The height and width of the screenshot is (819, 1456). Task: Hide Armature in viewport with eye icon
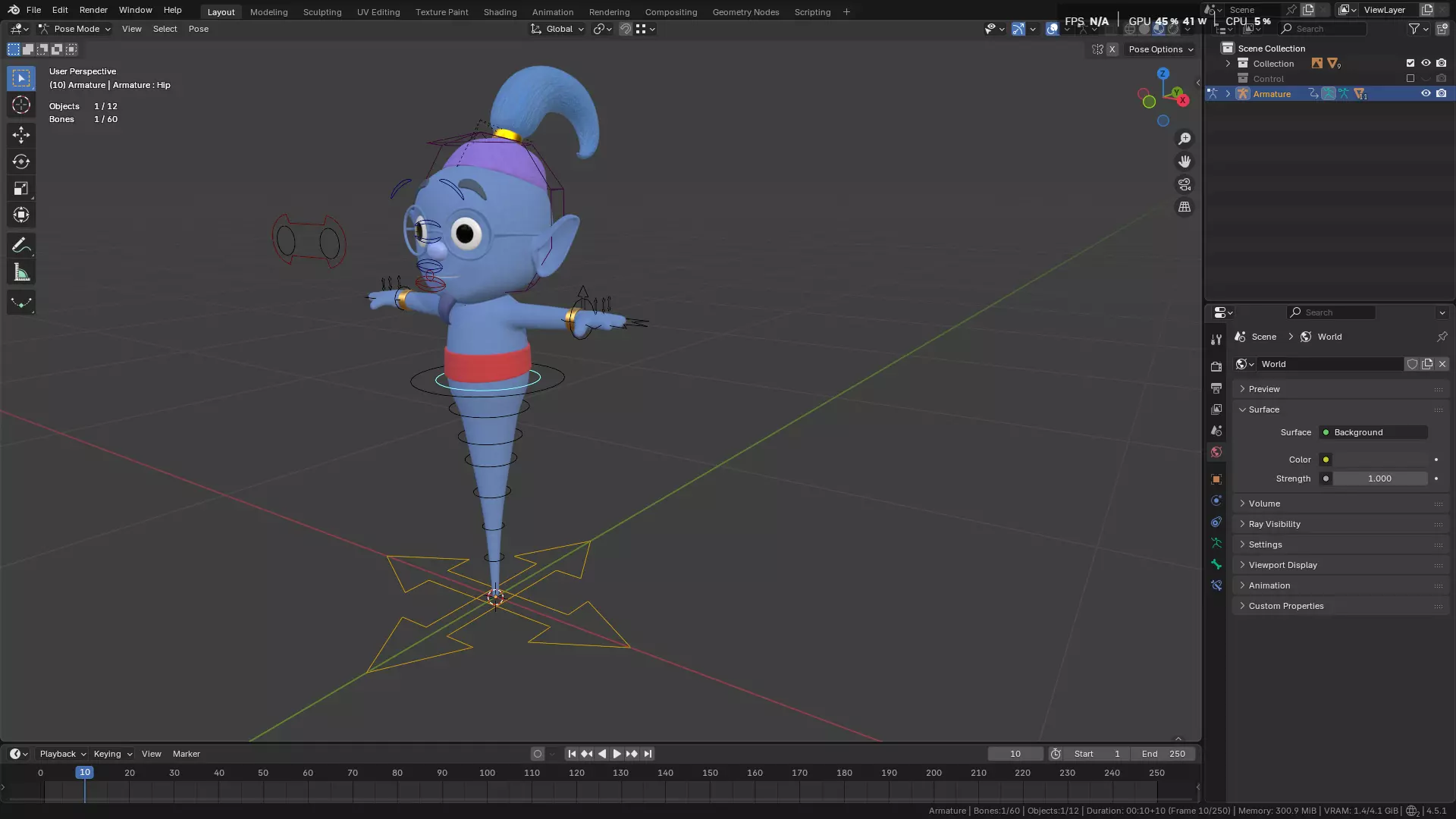1426,93
